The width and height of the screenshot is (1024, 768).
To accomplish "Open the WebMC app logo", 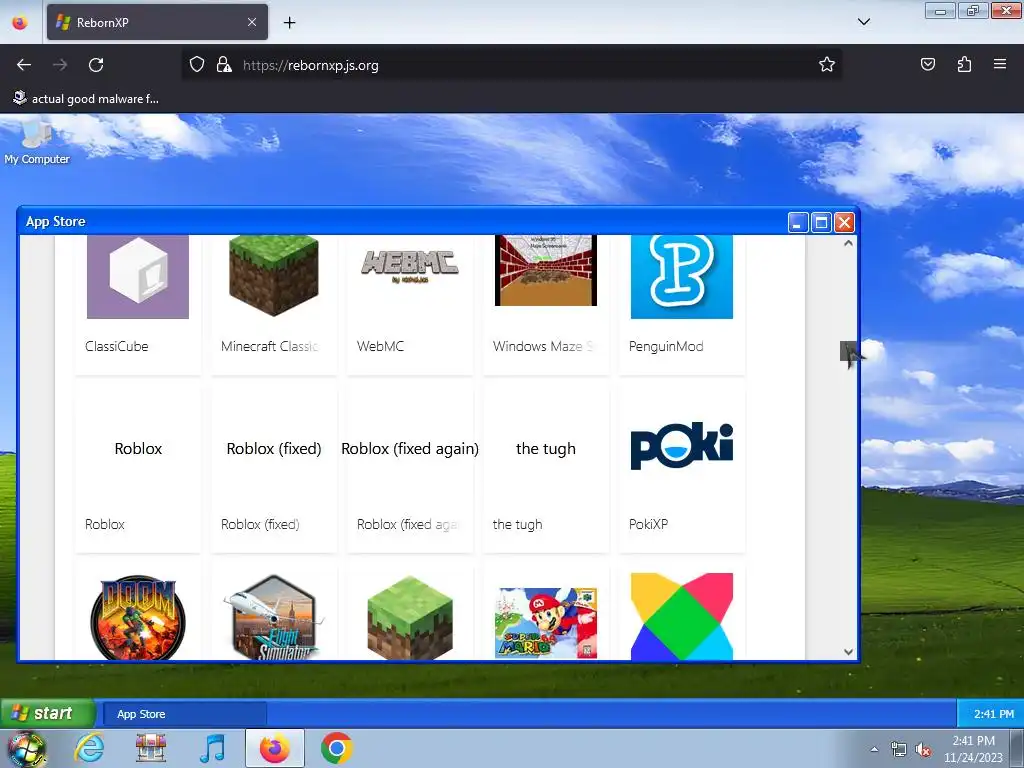I will click(x=410, y=266).
